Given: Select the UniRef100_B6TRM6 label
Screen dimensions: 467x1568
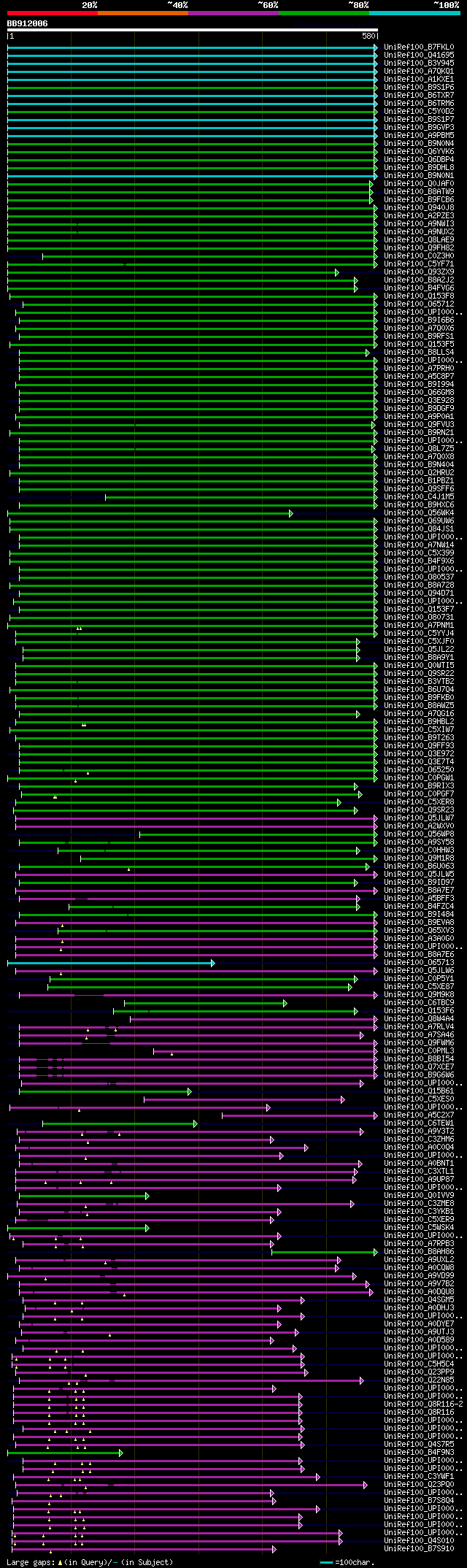Looking at the screenshot, I should coord(419,104).
